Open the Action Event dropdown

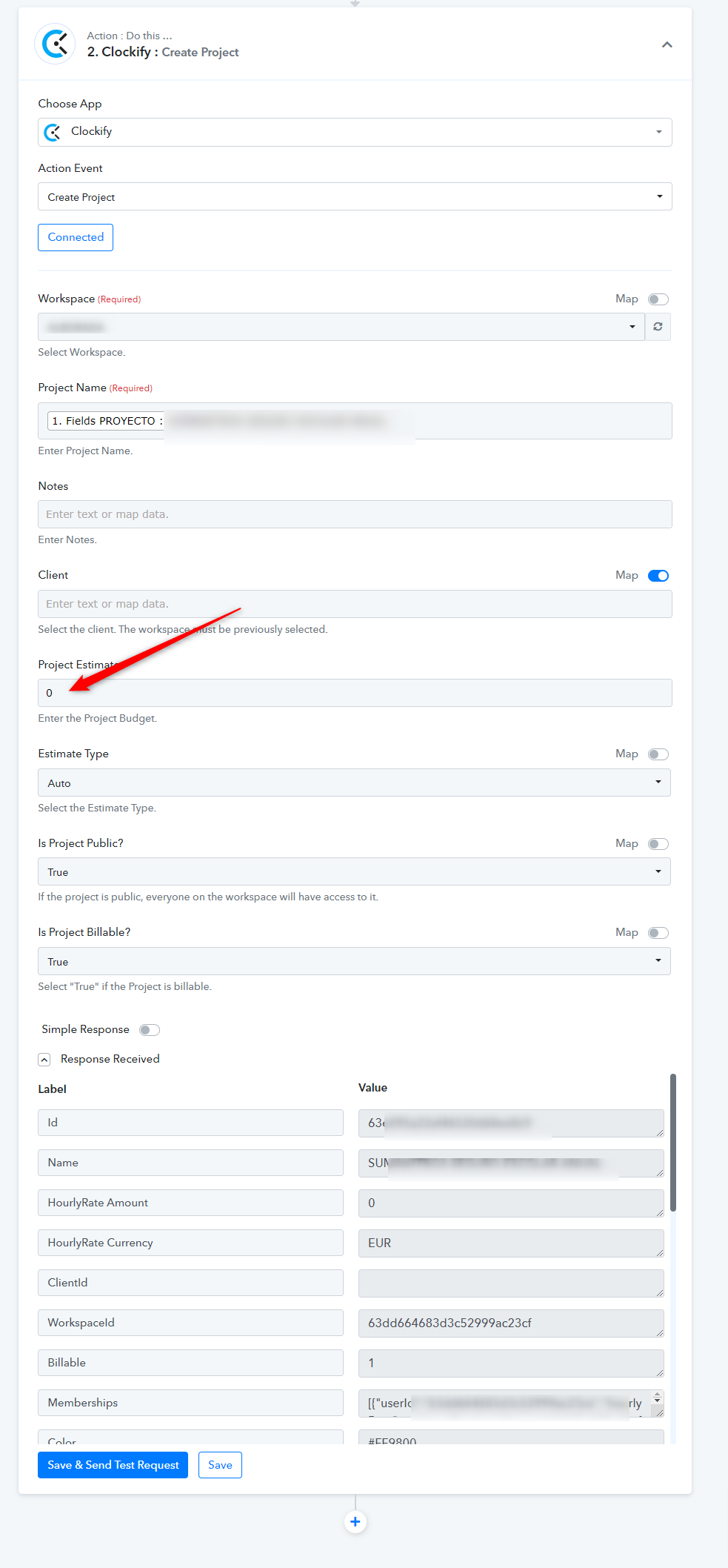pos(355,196)
